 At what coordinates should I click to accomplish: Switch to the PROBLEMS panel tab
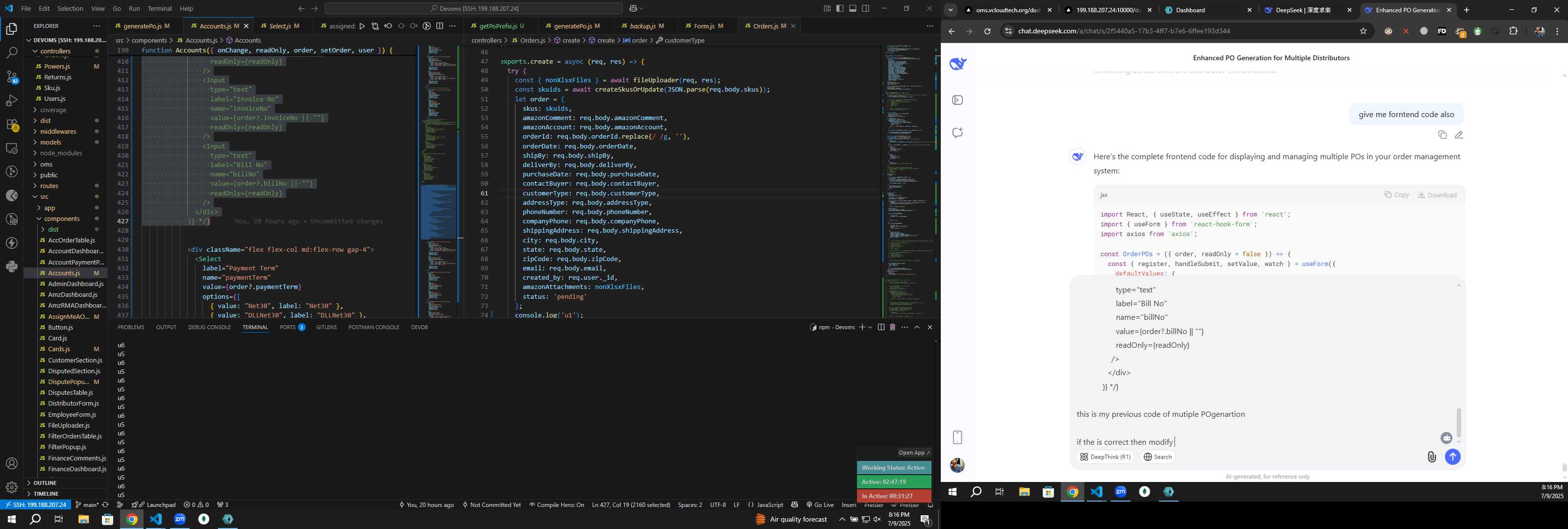coord(131,328)
